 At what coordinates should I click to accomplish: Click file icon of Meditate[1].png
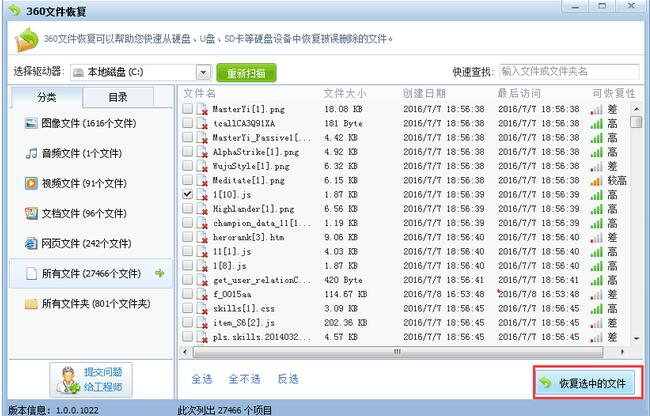[x=202, y=180]
